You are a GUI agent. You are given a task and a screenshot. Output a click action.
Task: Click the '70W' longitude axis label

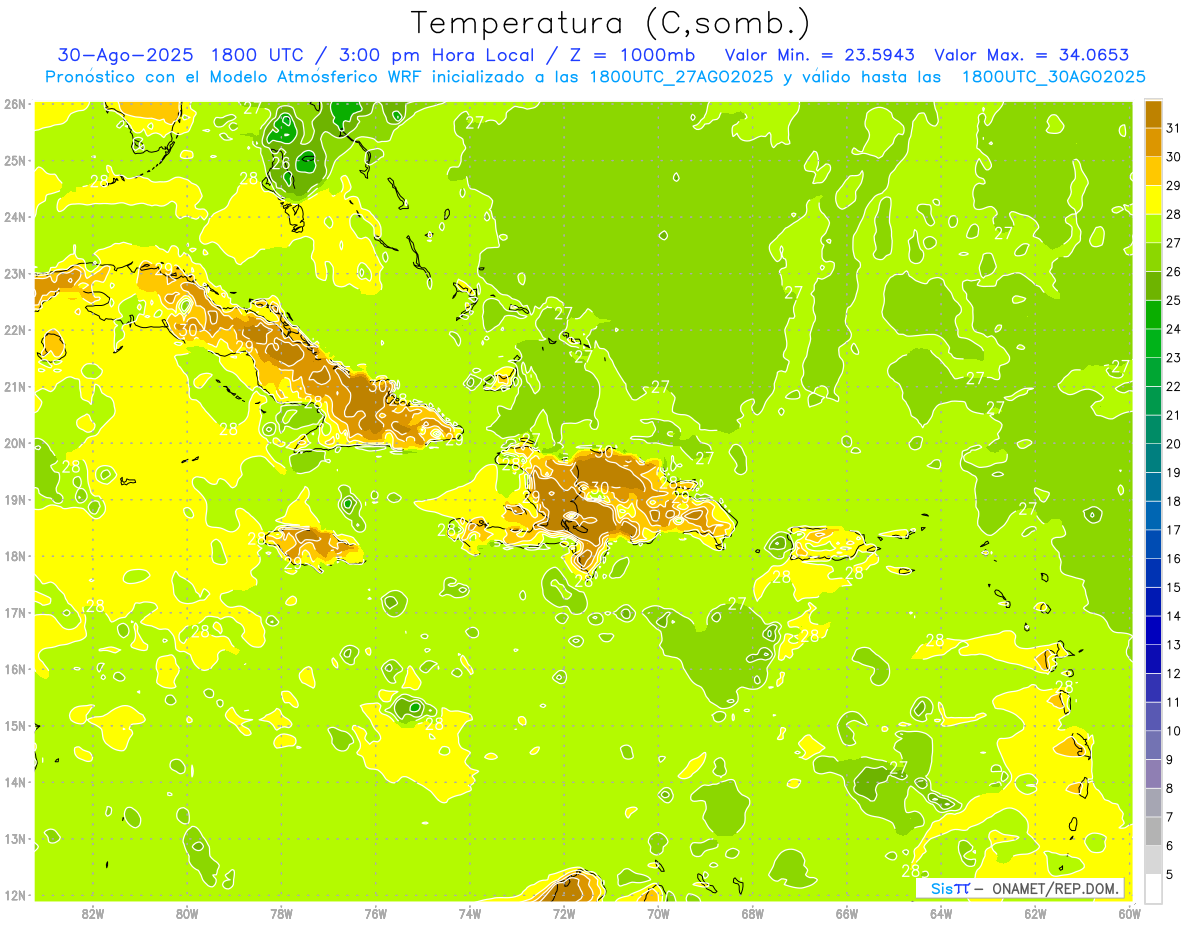click(658, 913)
